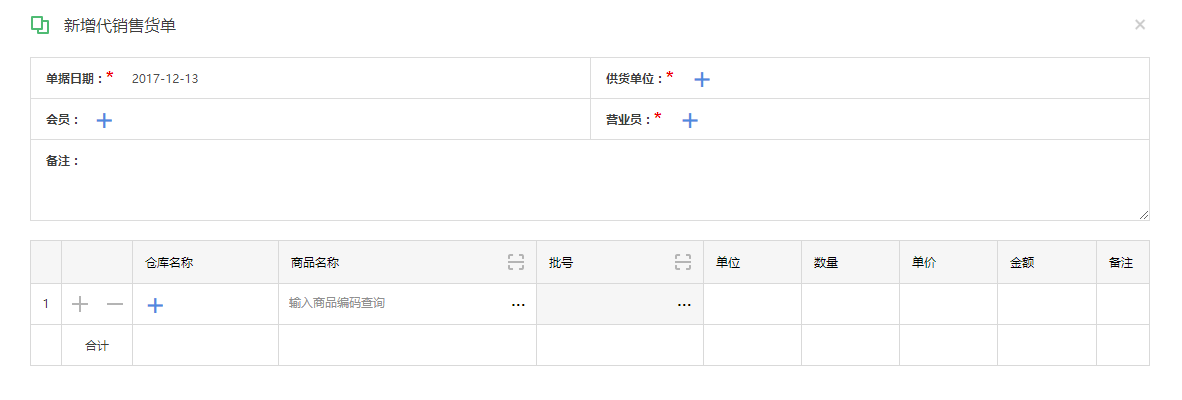Click the 数量 cell in row 1
Image resolution: width=1182 pixels, height=400 pixels.
pos(850,304)
